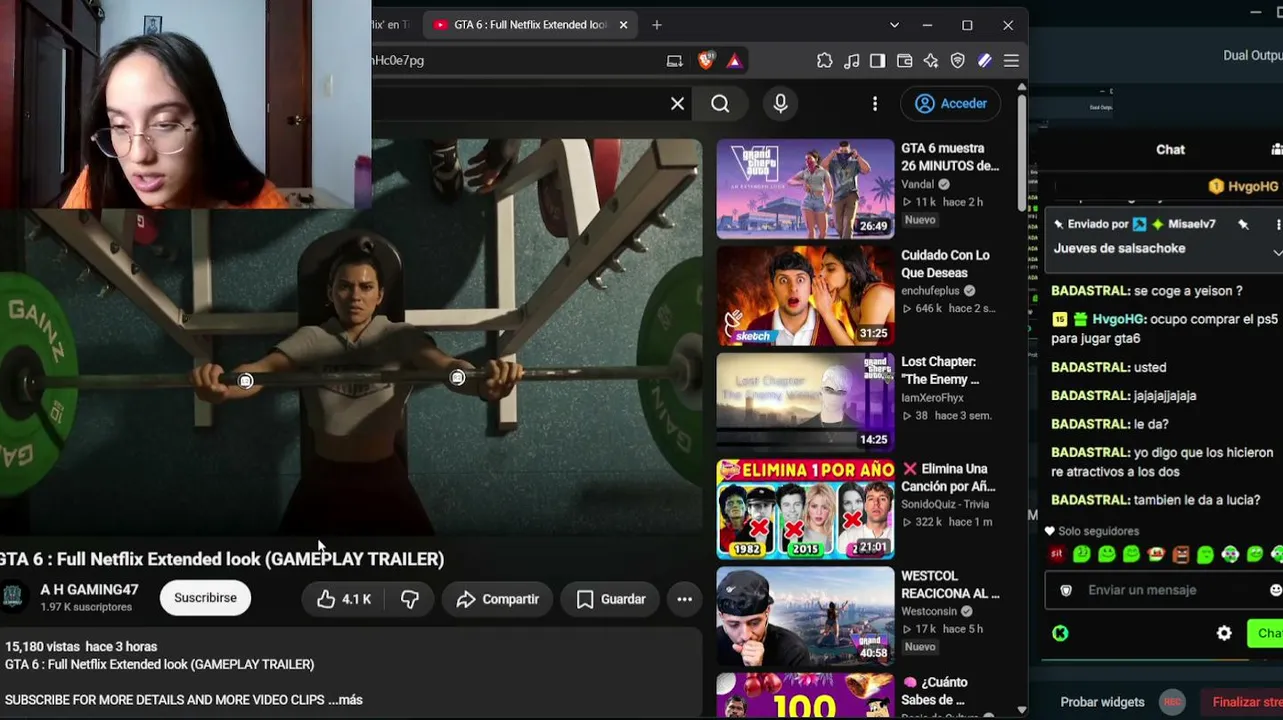
Task: Click the Vandal channel name
Action: click(918, 184)
